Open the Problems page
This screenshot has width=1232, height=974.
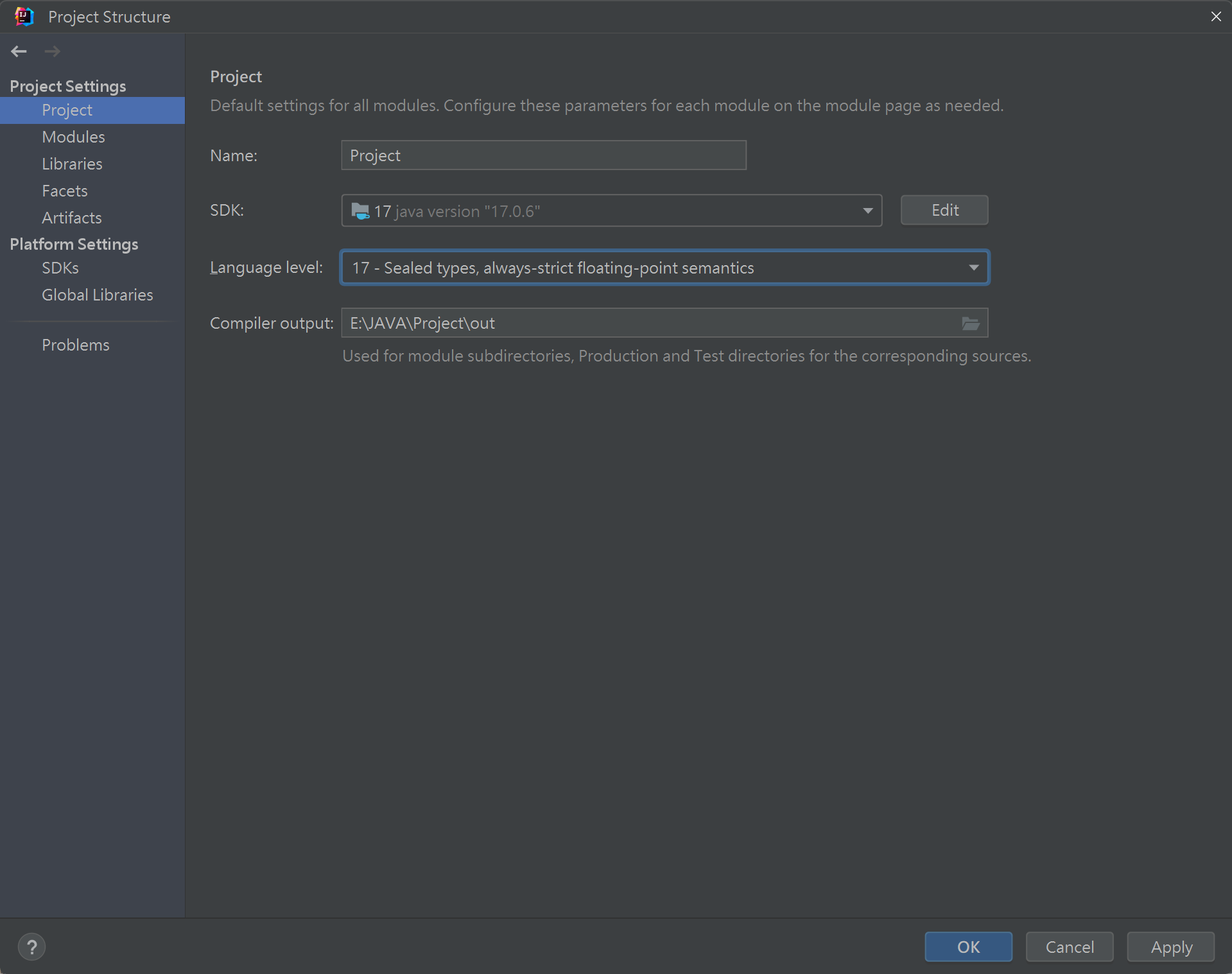tap(92, 345)
